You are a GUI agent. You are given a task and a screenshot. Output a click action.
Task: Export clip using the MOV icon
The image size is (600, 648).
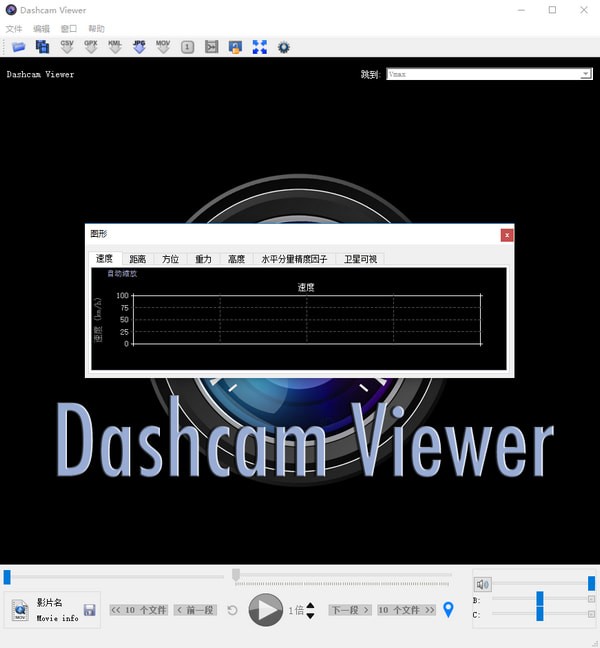[163, 47]
